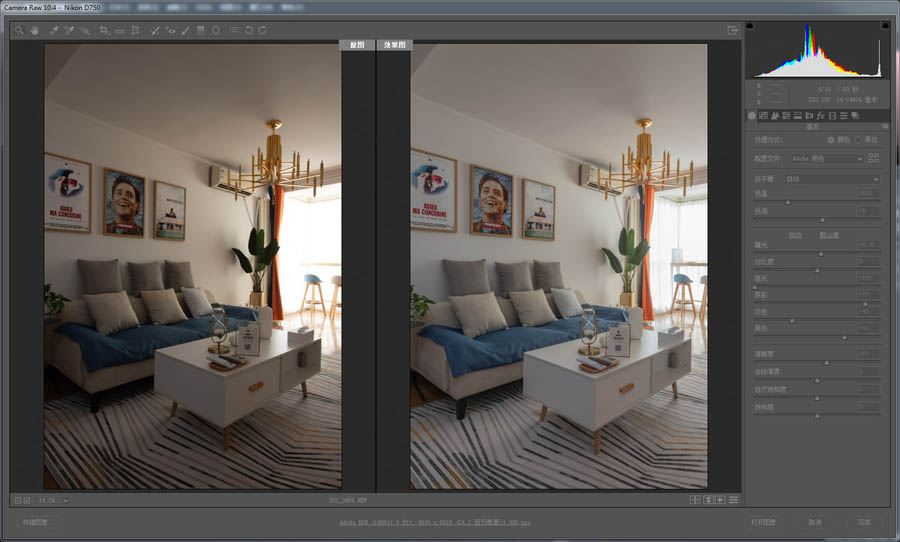Rotate image clockwise
The width and height of the screenshot is (900, 542).
pyautogui.click(x=262, y=30)
